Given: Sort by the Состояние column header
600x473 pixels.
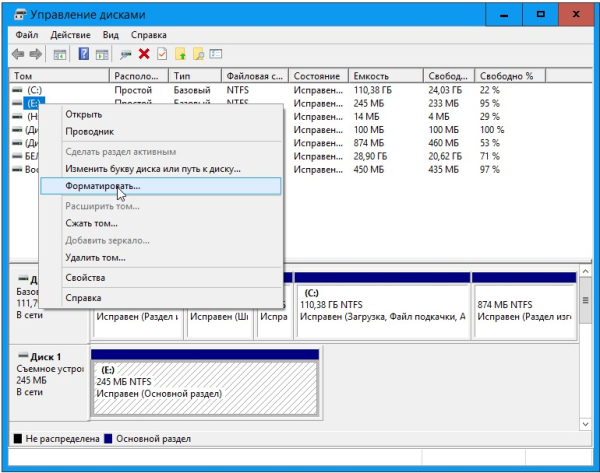Looking at the screenshot, I should tap(318, 76).
